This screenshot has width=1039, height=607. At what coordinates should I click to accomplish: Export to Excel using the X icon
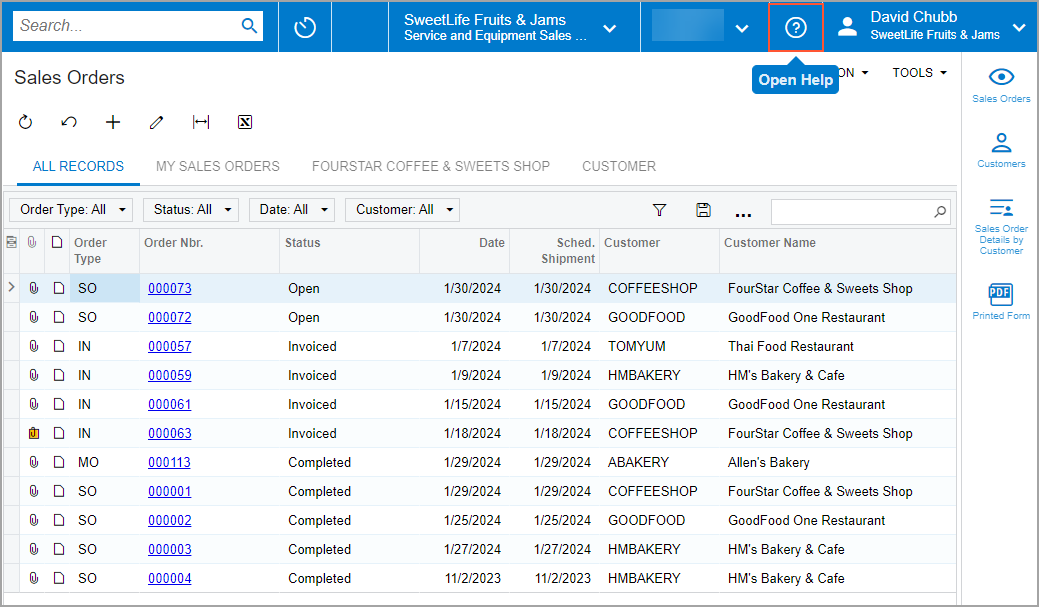coord(245,122)
